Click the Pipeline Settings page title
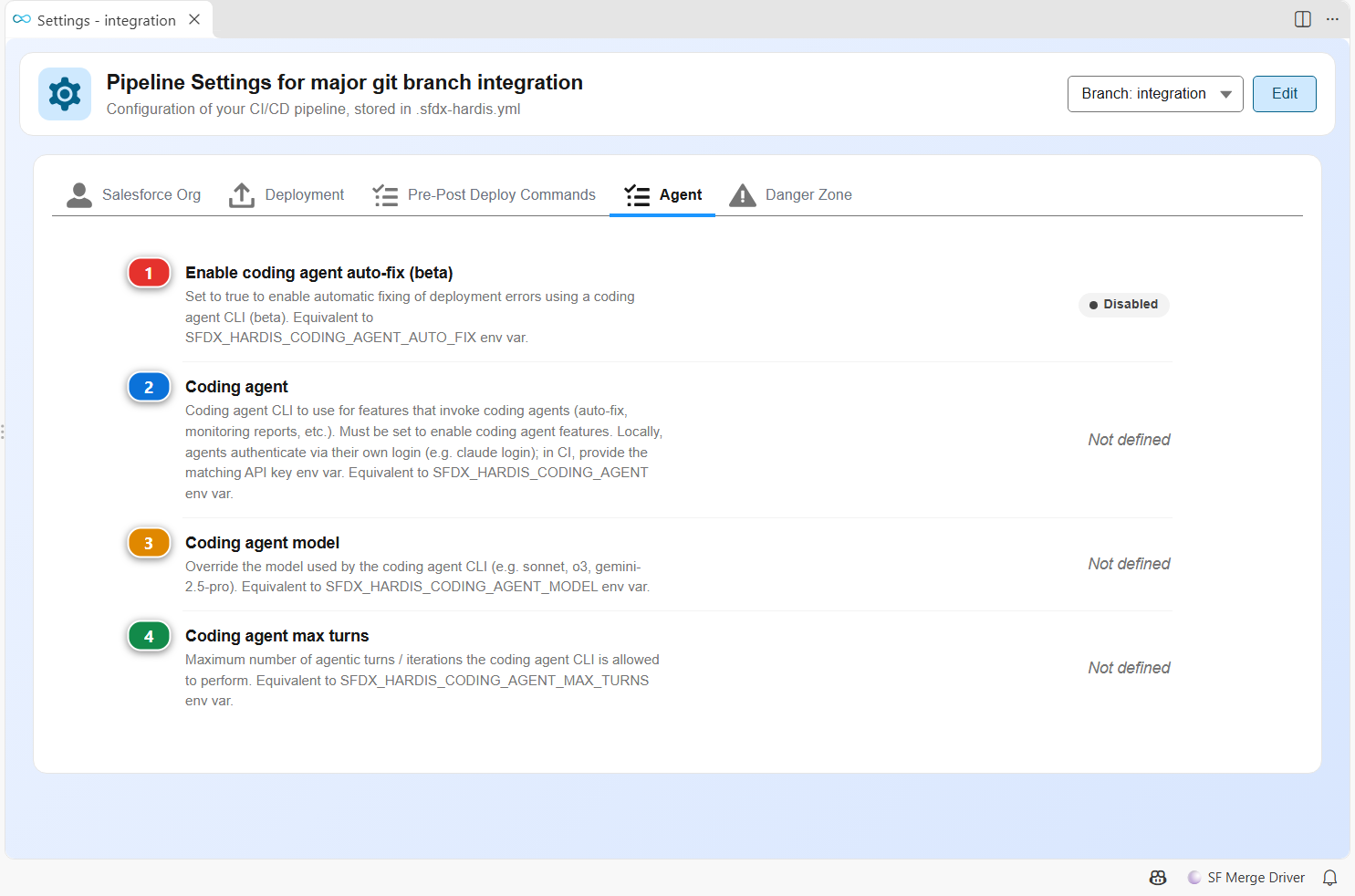Viewport: 1355px width, 896px height. pos(345,82)
